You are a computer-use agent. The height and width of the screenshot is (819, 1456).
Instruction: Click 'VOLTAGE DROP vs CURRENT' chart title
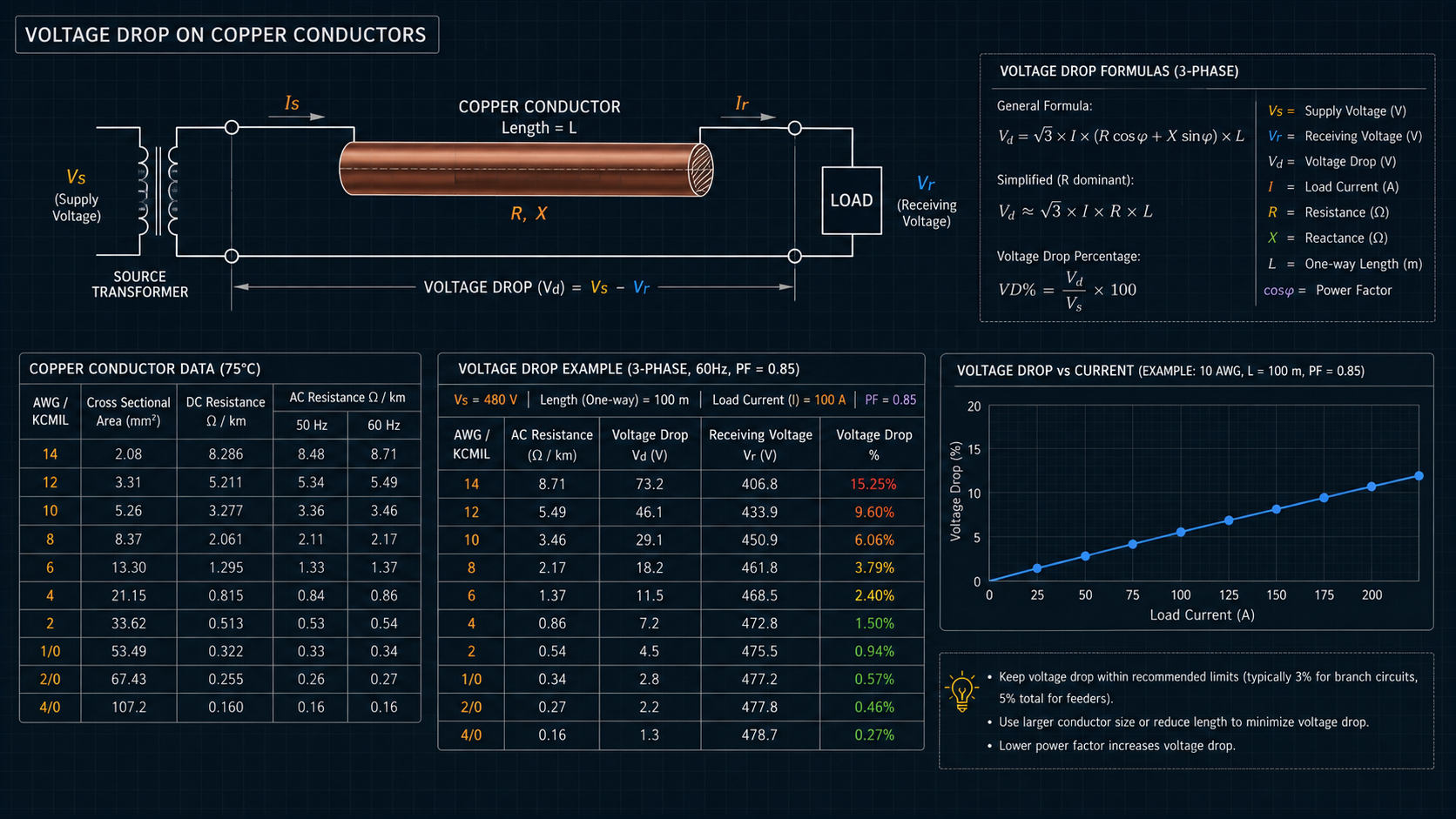[1044, 371]
